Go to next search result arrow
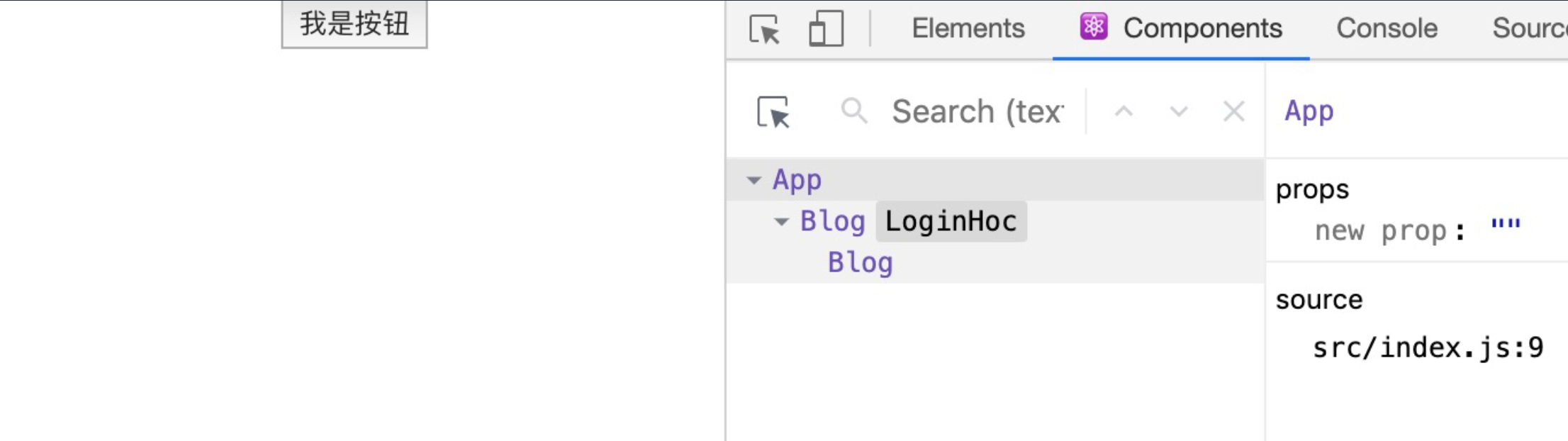 tap(1178, 111)
